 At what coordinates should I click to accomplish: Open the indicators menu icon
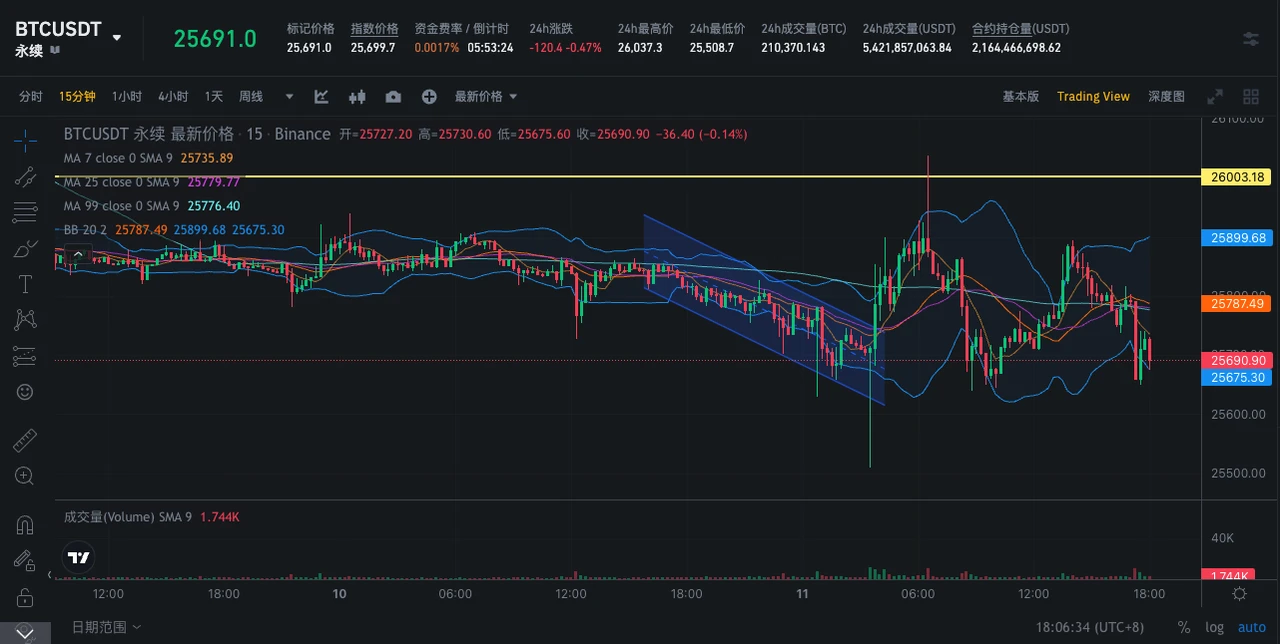[321, 97]
